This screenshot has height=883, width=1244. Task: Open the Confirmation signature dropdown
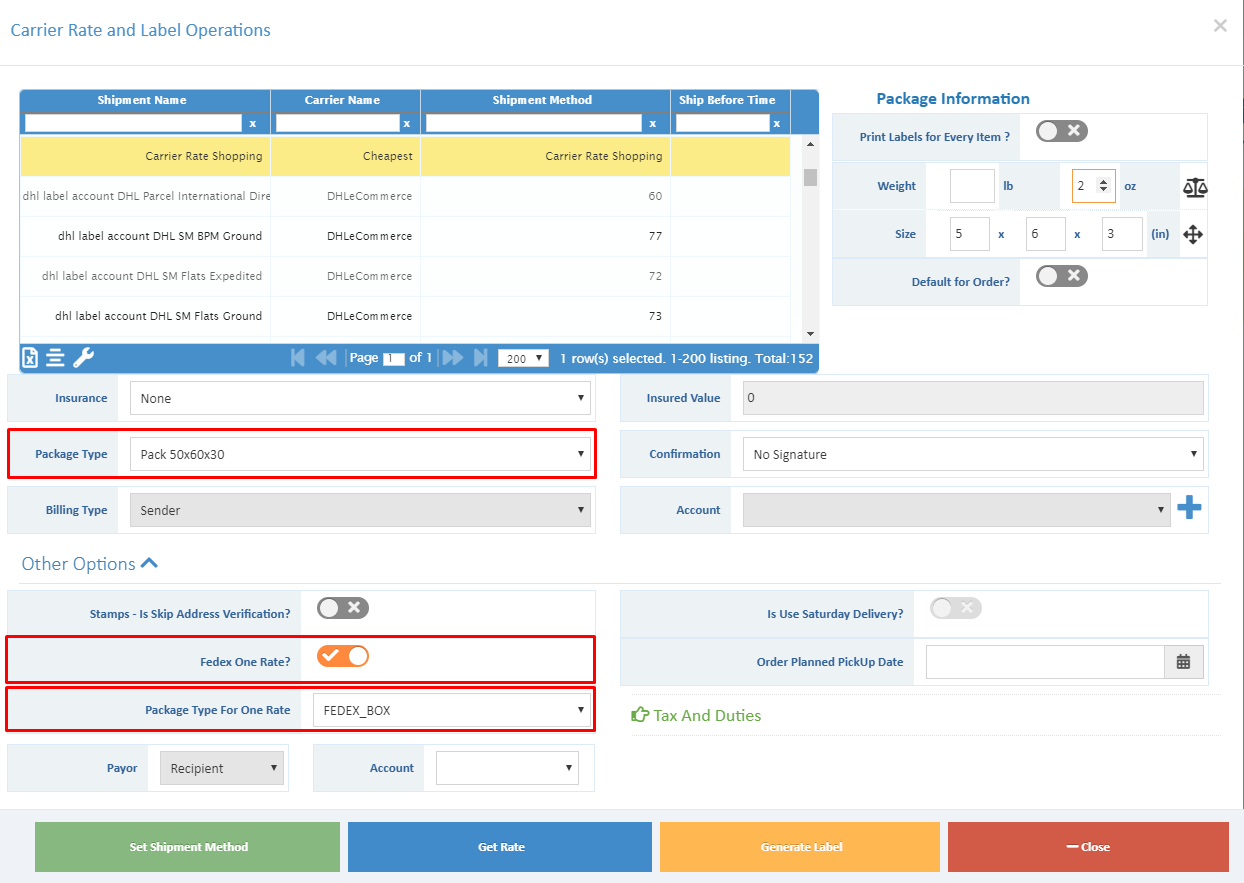pos(971,453)
